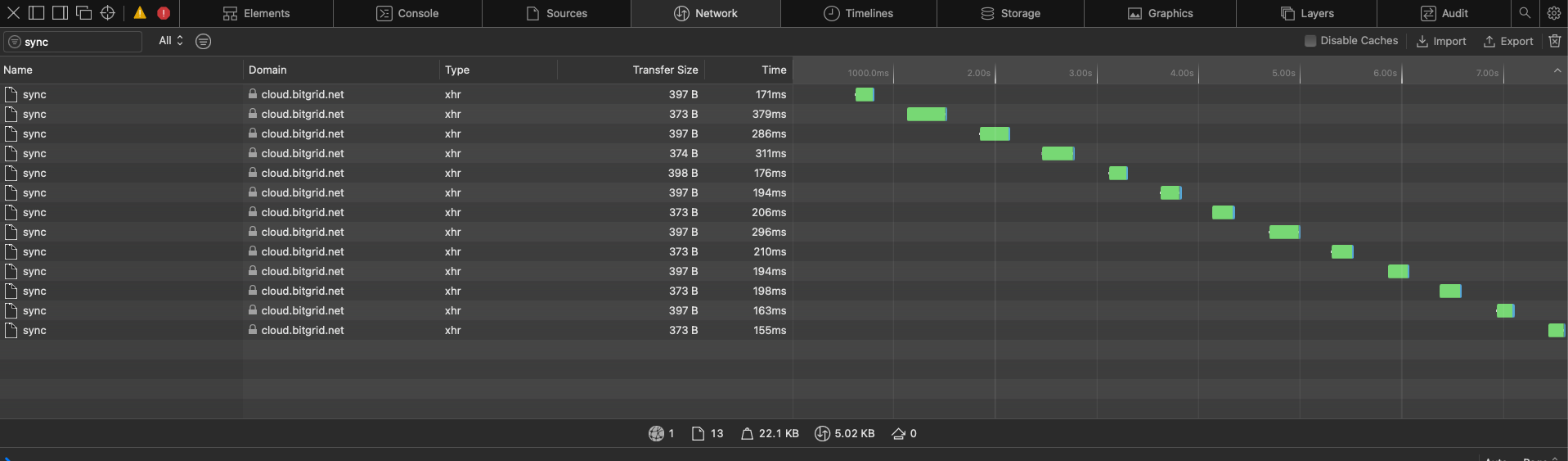Click redirects count icon showing 0
The height and width of the screenshot is (461, 1568).
[x=898, y=433]
